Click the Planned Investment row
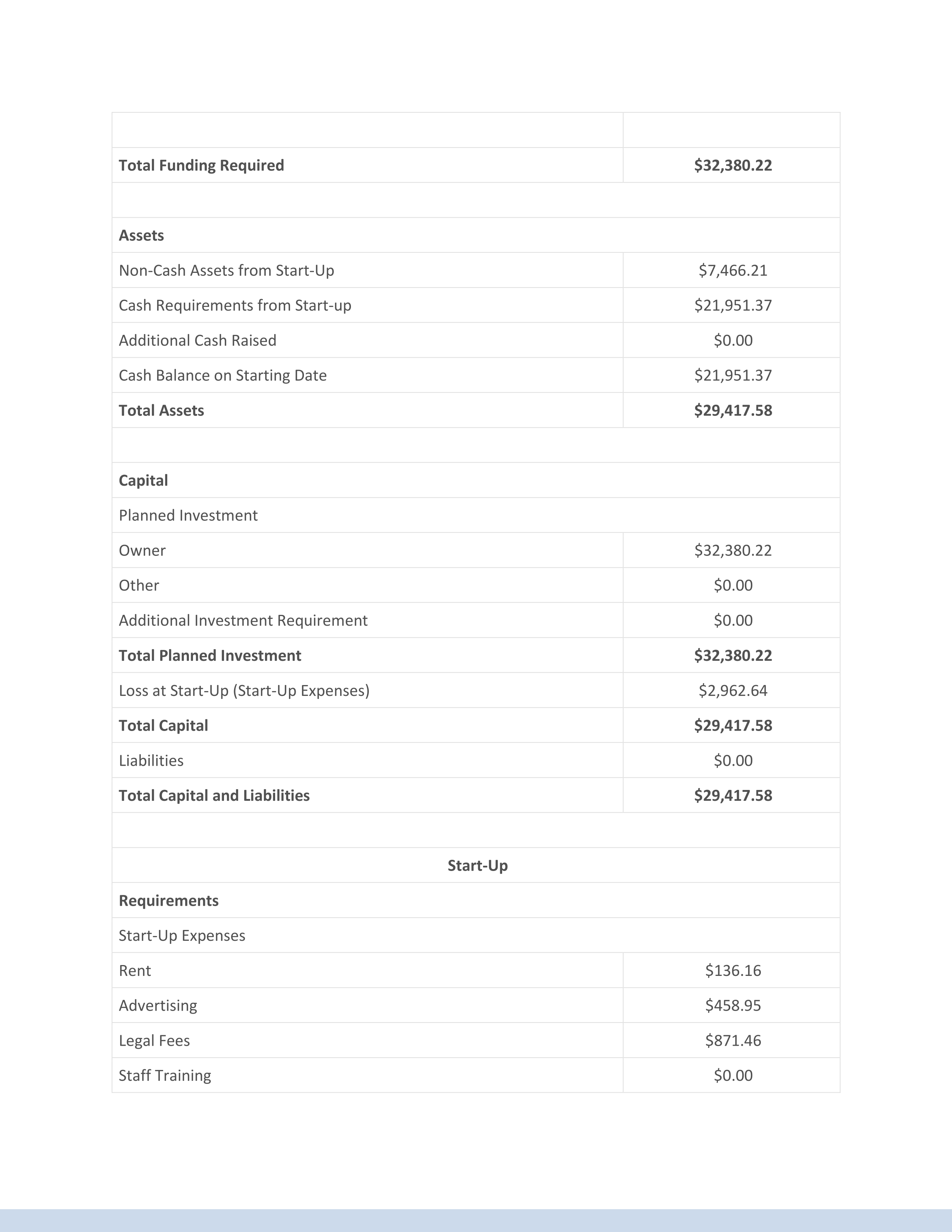The height and width of the screenshot is (1232, 952). (x=188, y=515)
